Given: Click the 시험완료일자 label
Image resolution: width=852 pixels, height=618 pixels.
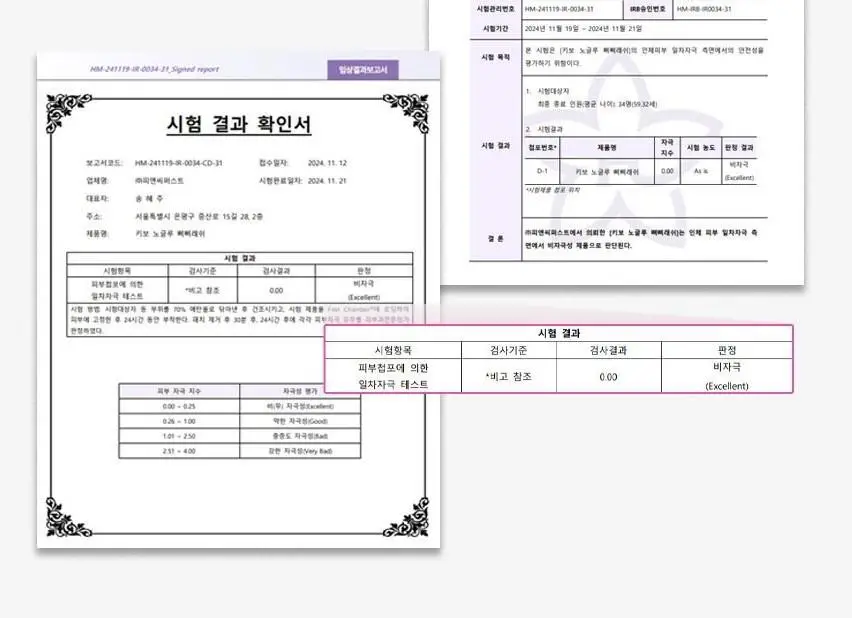Looking at the screenshot, I should tap(280, 180).
